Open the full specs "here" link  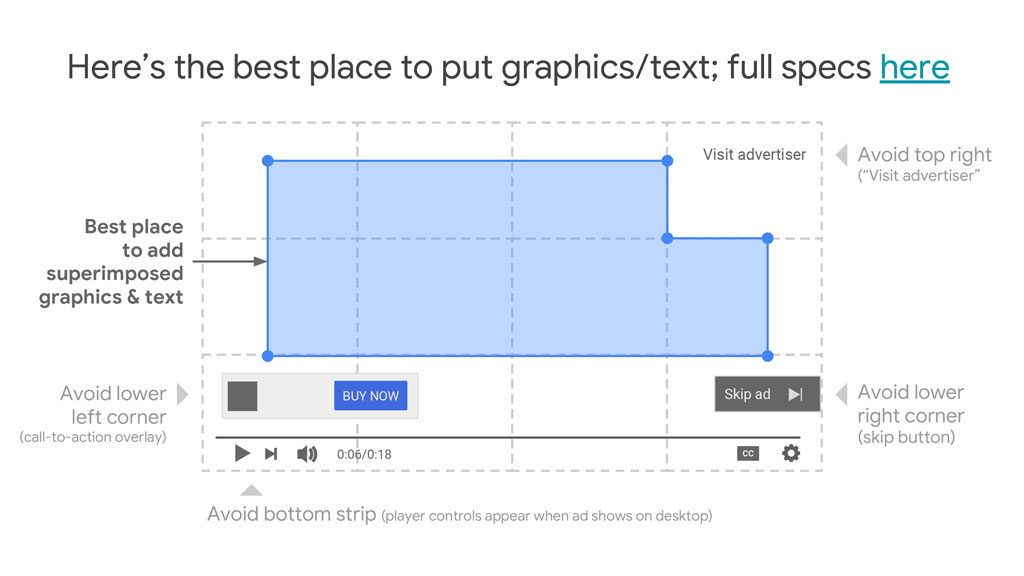pos(914,67)
